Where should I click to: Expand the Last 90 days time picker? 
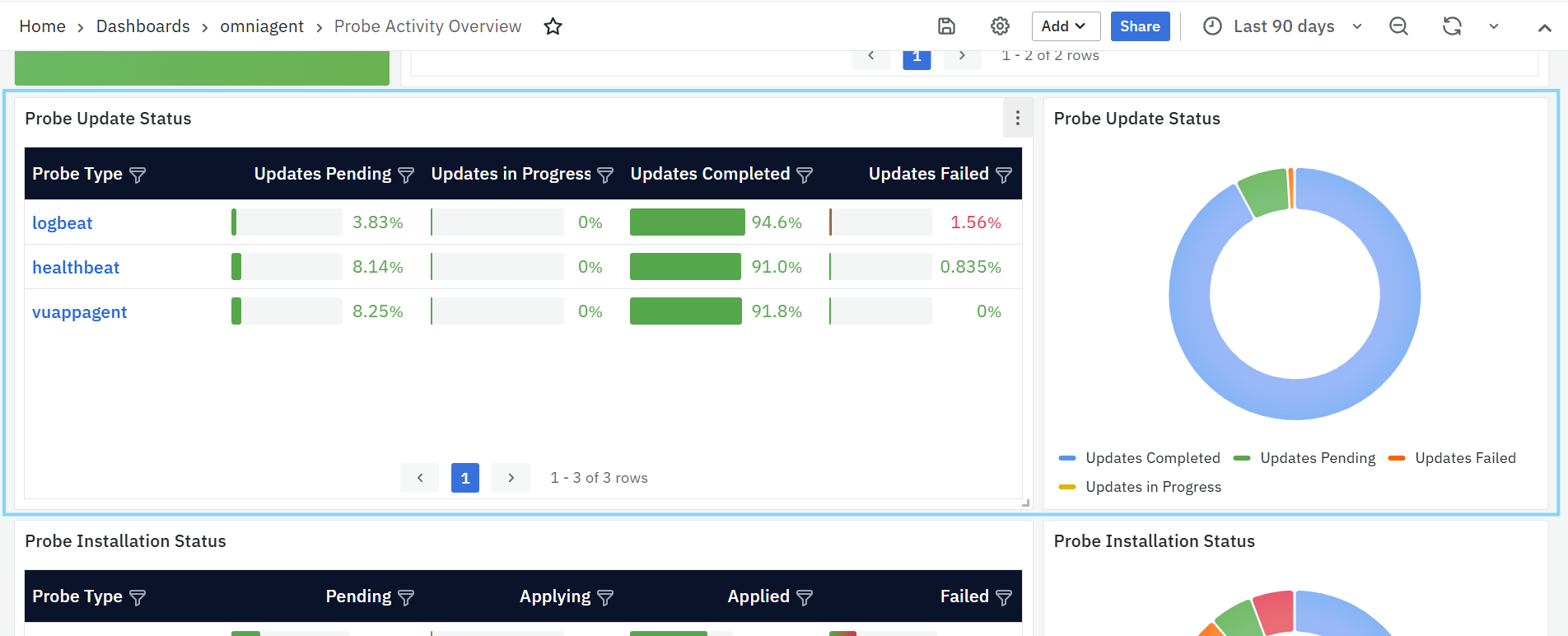tap(1283, 26)
